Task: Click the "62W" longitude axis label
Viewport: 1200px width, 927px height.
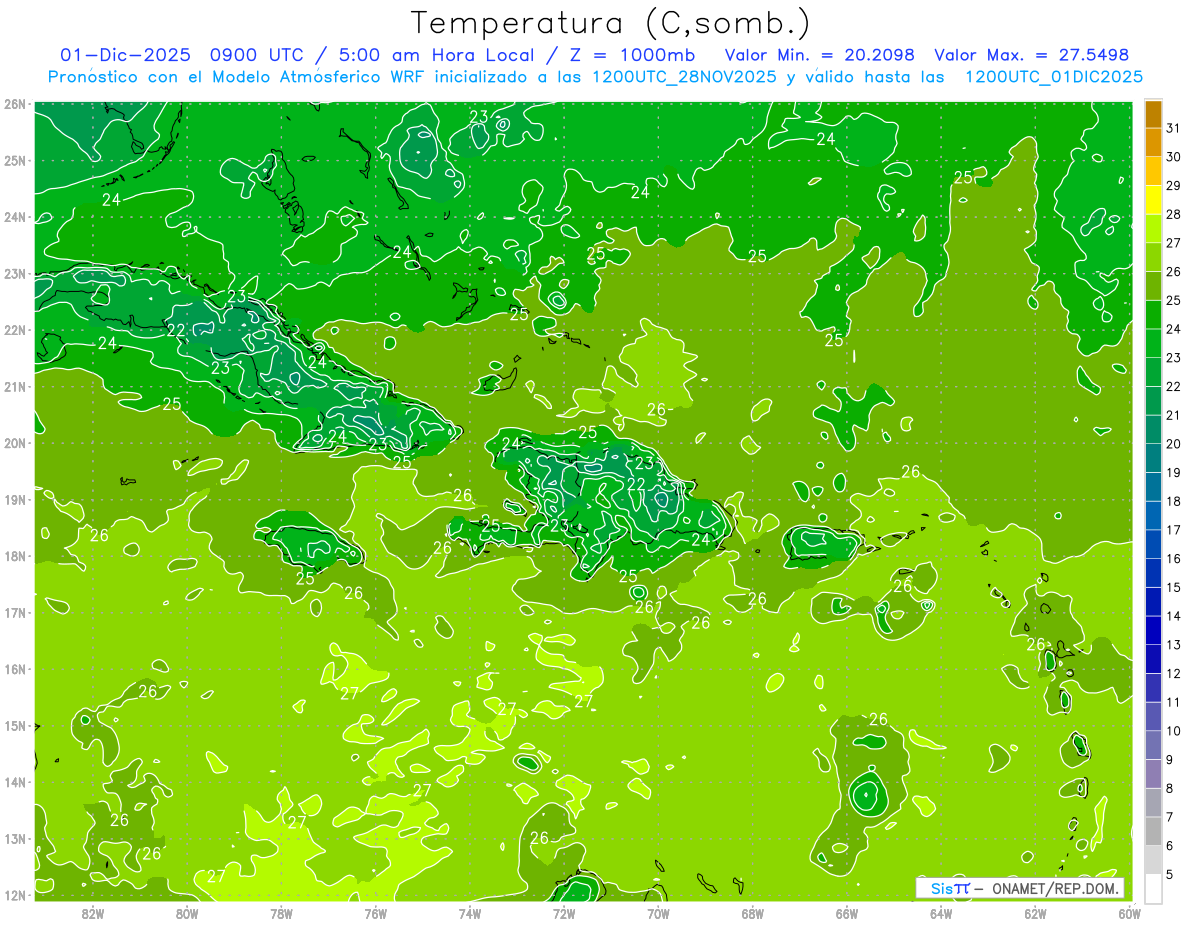Action: [x=1035, y=913]
